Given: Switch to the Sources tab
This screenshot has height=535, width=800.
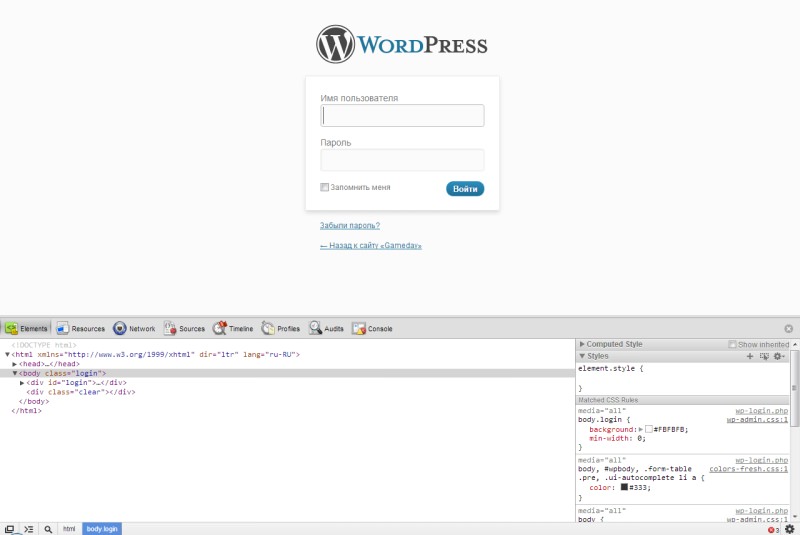Looking at the screenshot, I should tap(184, 328).
